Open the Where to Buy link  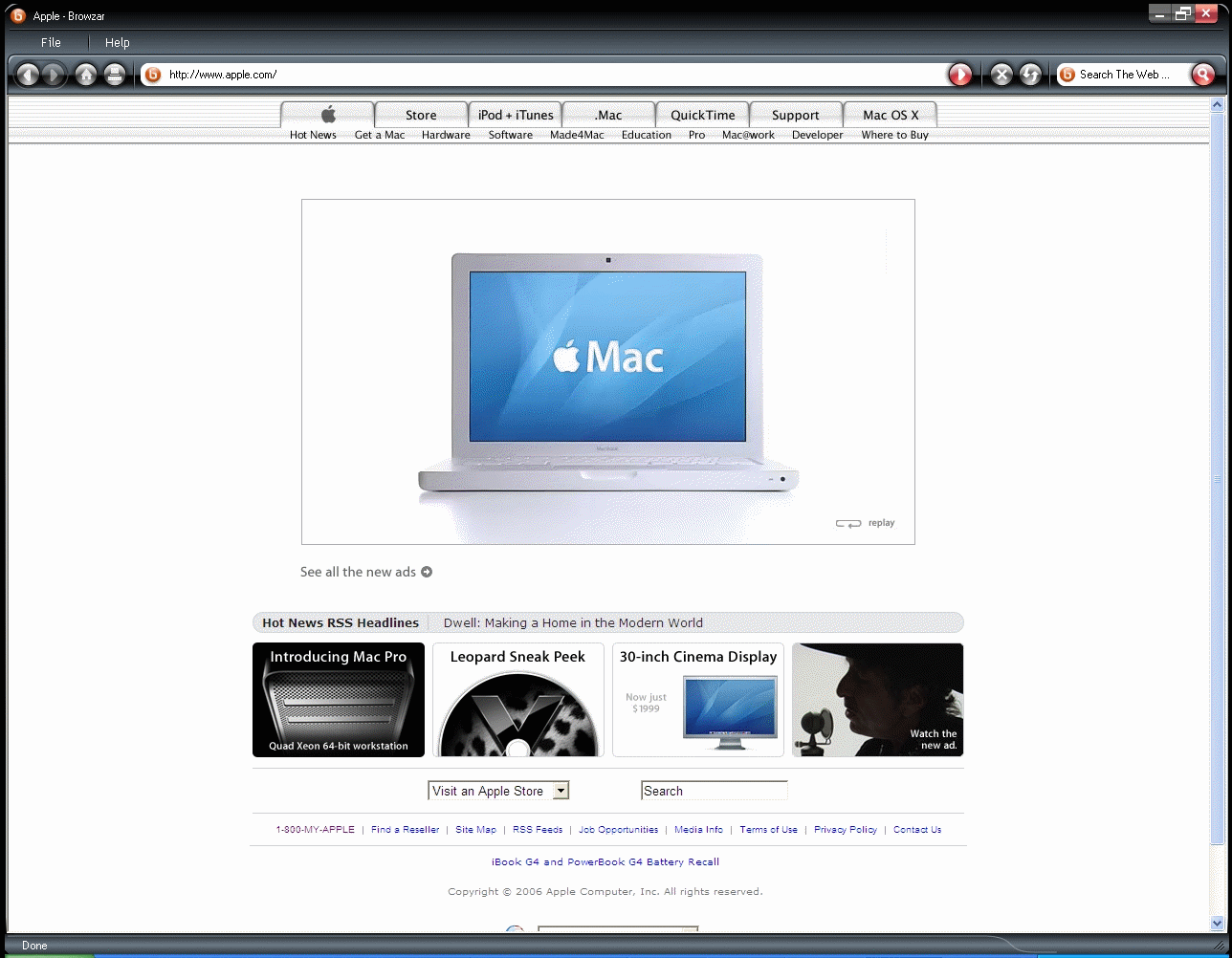point(895,135)
